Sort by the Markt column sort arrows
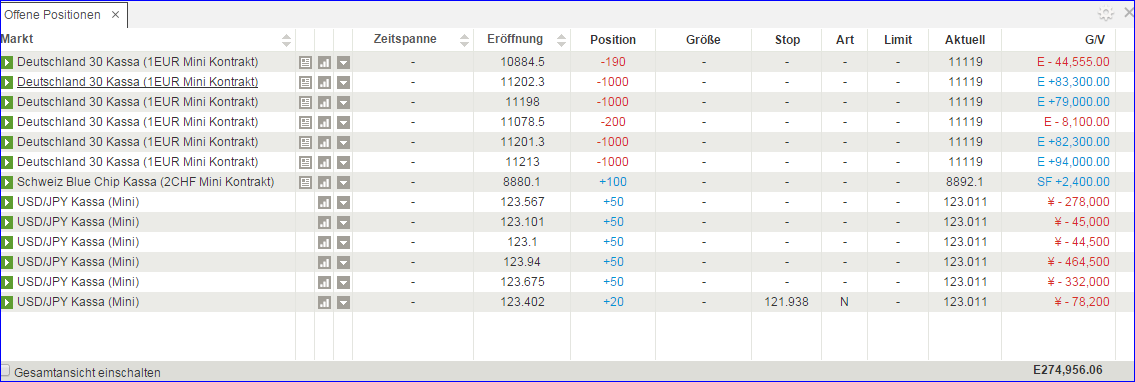 click(x=287, y=40)
